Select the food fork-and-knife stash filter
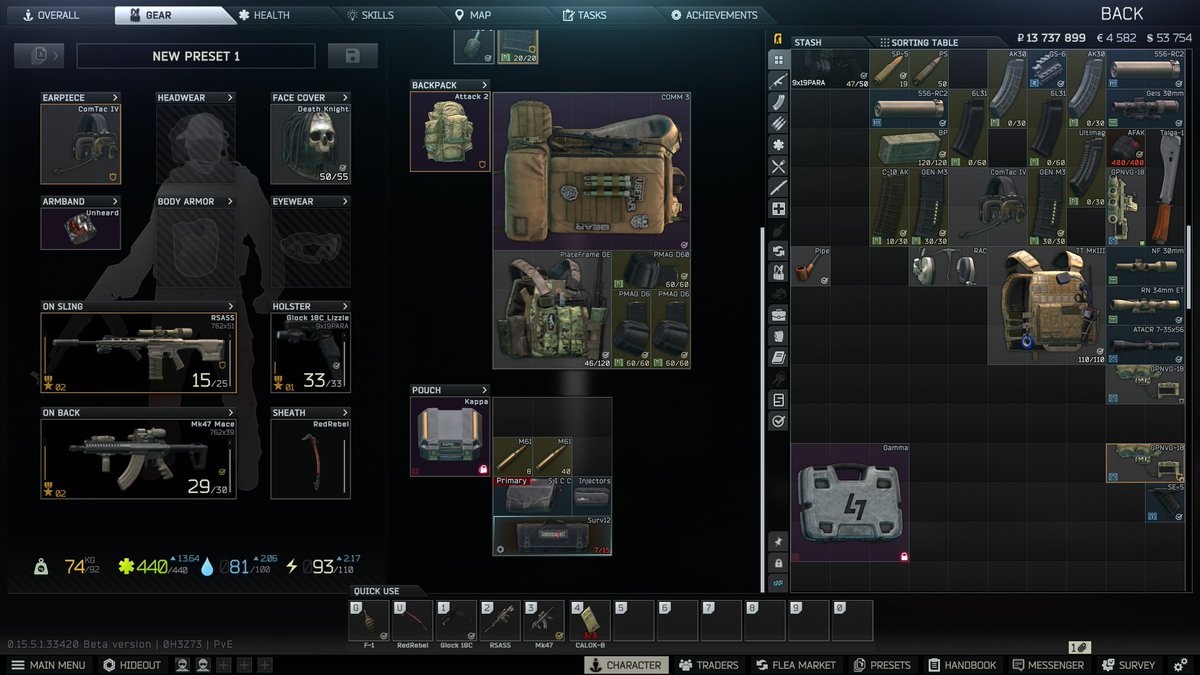Screen dimensions: 1200x675 [778, 166]
